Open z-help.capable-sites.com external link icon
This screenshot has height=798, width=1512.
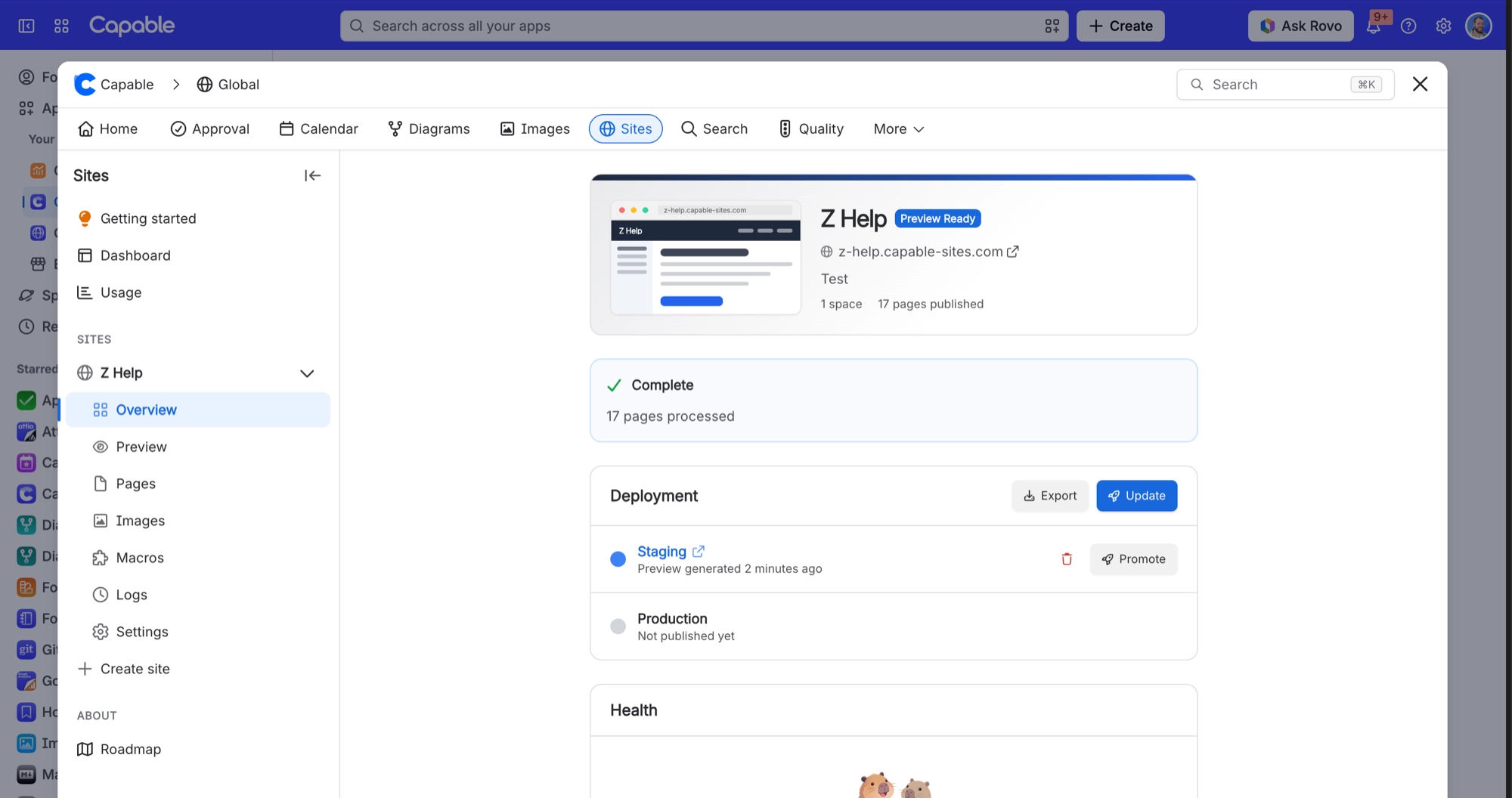coord(1013,252)
